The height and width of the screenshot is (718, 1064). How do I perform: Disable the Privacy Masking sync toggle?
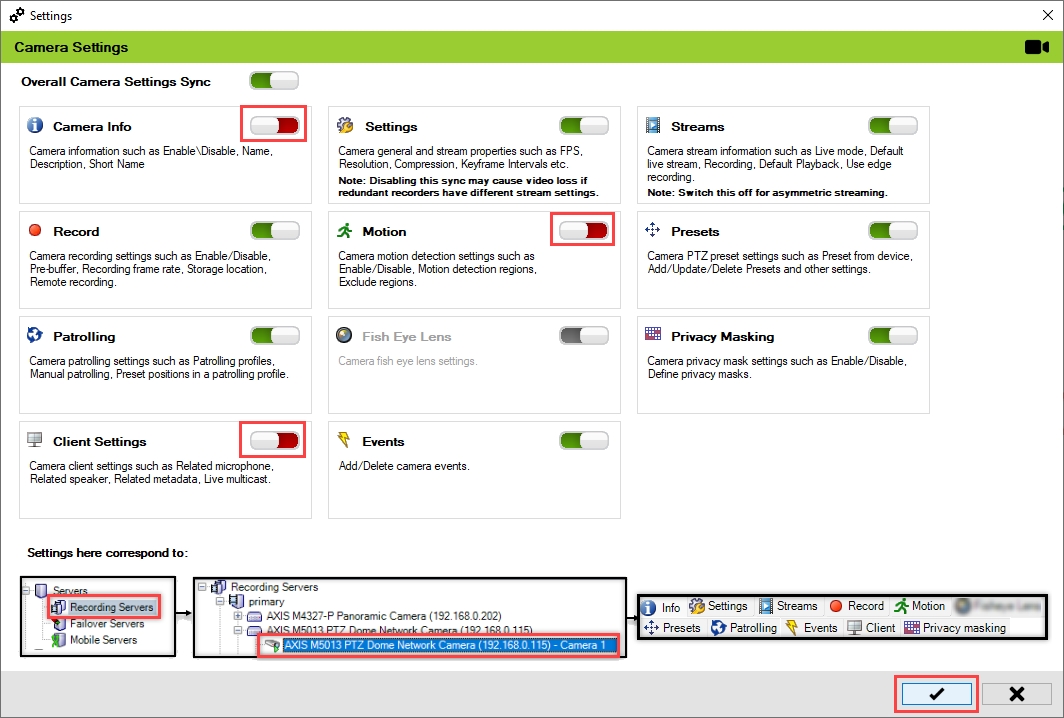(893, 336)
